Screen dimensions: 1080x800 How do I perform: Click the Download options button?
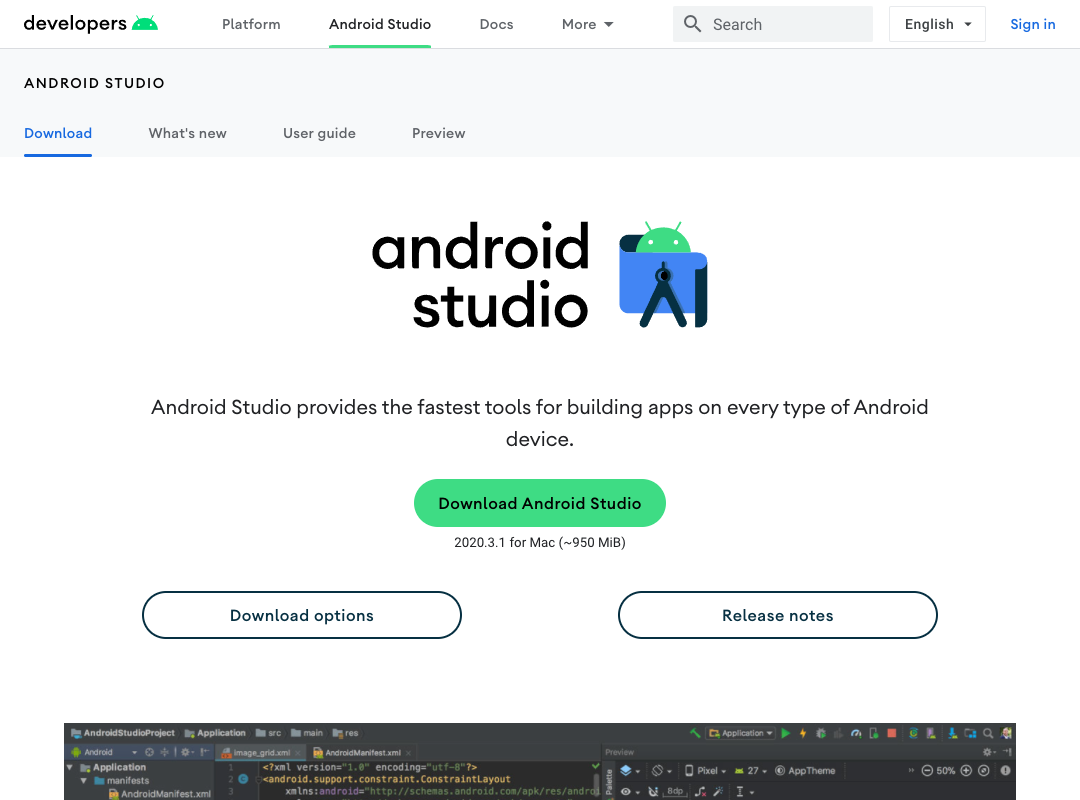(x=302, y=615)
